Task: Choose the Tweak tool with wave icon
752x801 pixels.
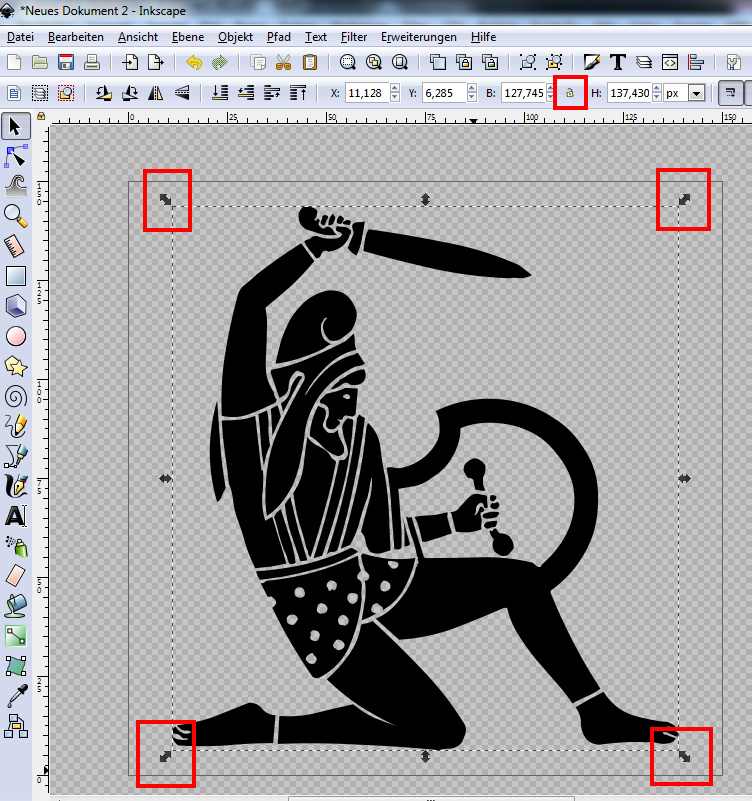Action: coord(16,186)
